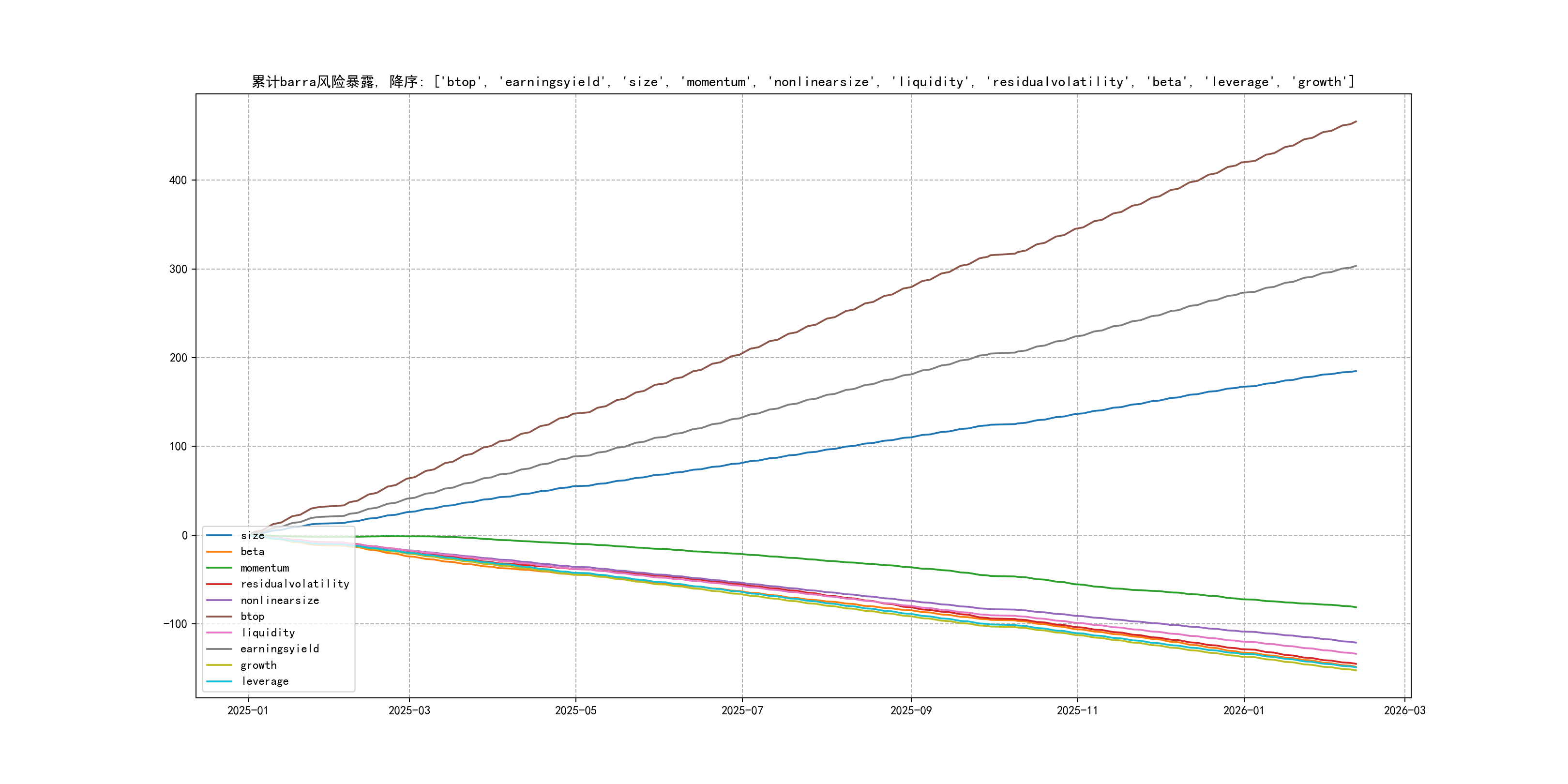The width and height of the screenshot is (1568, 784).
Task: Click the chart title text
Action: point(803,82)
